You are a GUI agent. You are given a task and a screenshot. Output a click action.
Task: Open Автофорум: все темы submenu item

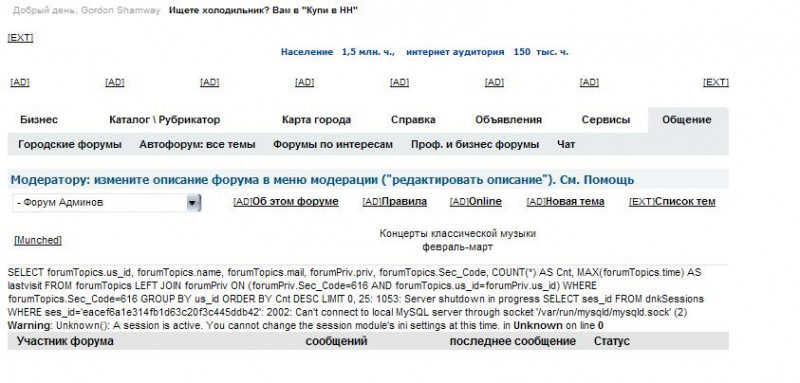[x=197, y=144]
